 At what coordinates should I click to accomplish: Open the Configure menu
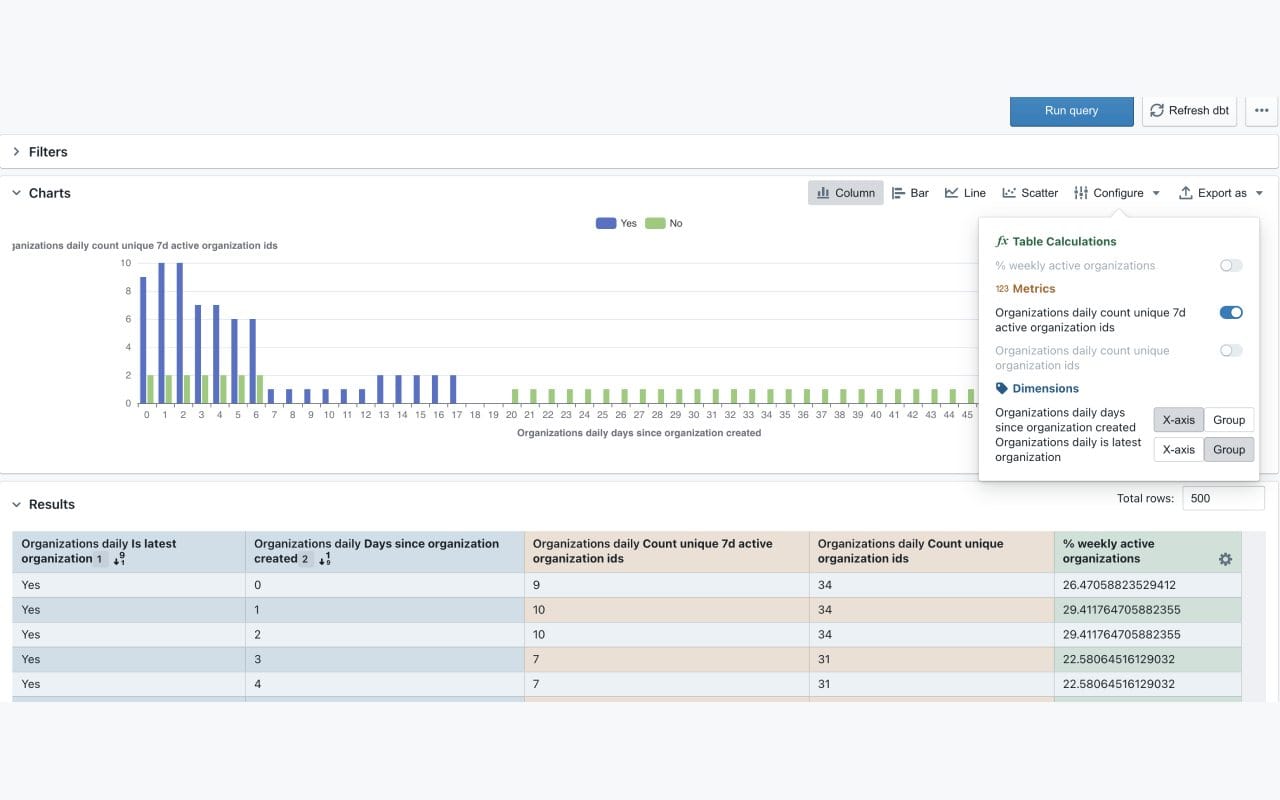pos(1116,192)
